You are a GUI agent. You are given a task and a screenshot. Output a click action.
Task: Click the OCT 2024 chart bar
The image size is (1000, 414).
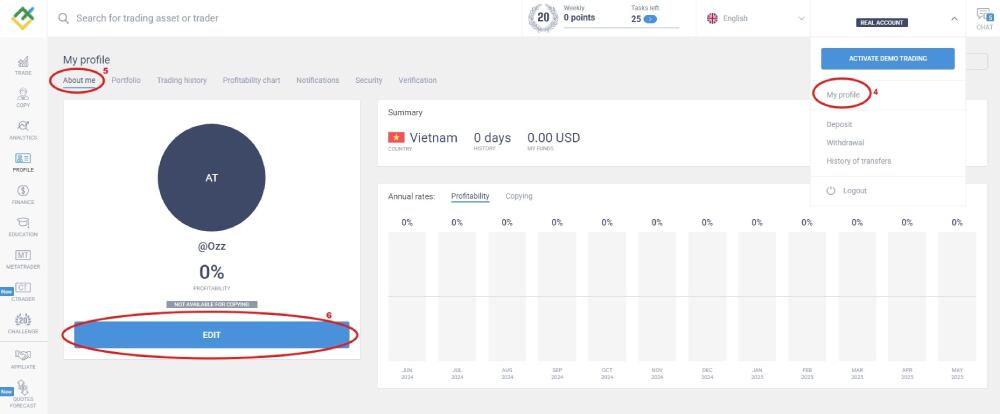pyautogui.click(x=607, y=297)
